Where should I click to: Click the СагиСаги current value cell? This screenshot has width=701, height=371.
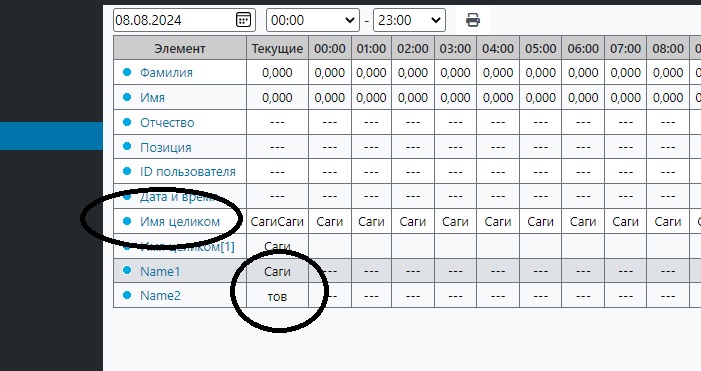(x=277, y=221)
